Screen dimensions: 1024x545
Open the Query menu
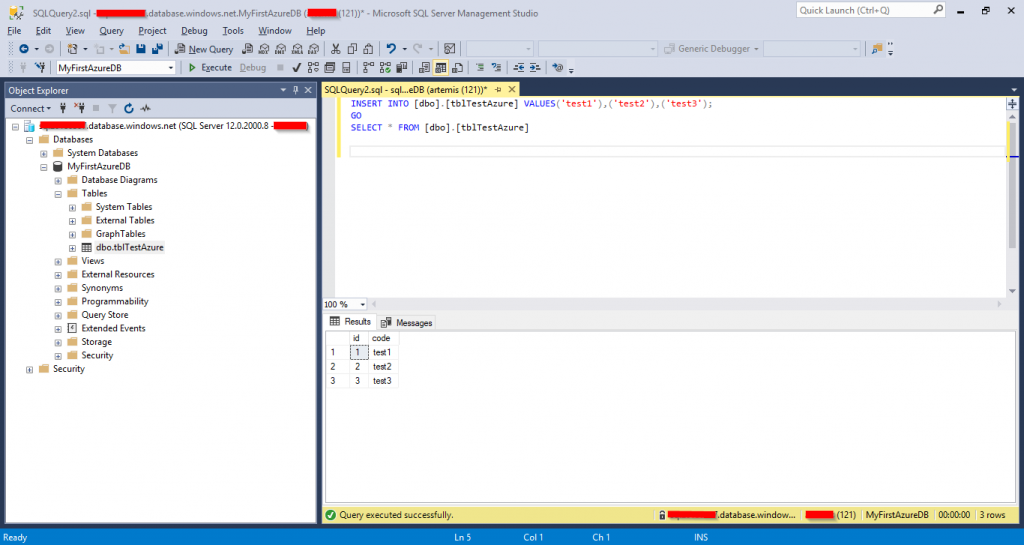tap(111, 31)
